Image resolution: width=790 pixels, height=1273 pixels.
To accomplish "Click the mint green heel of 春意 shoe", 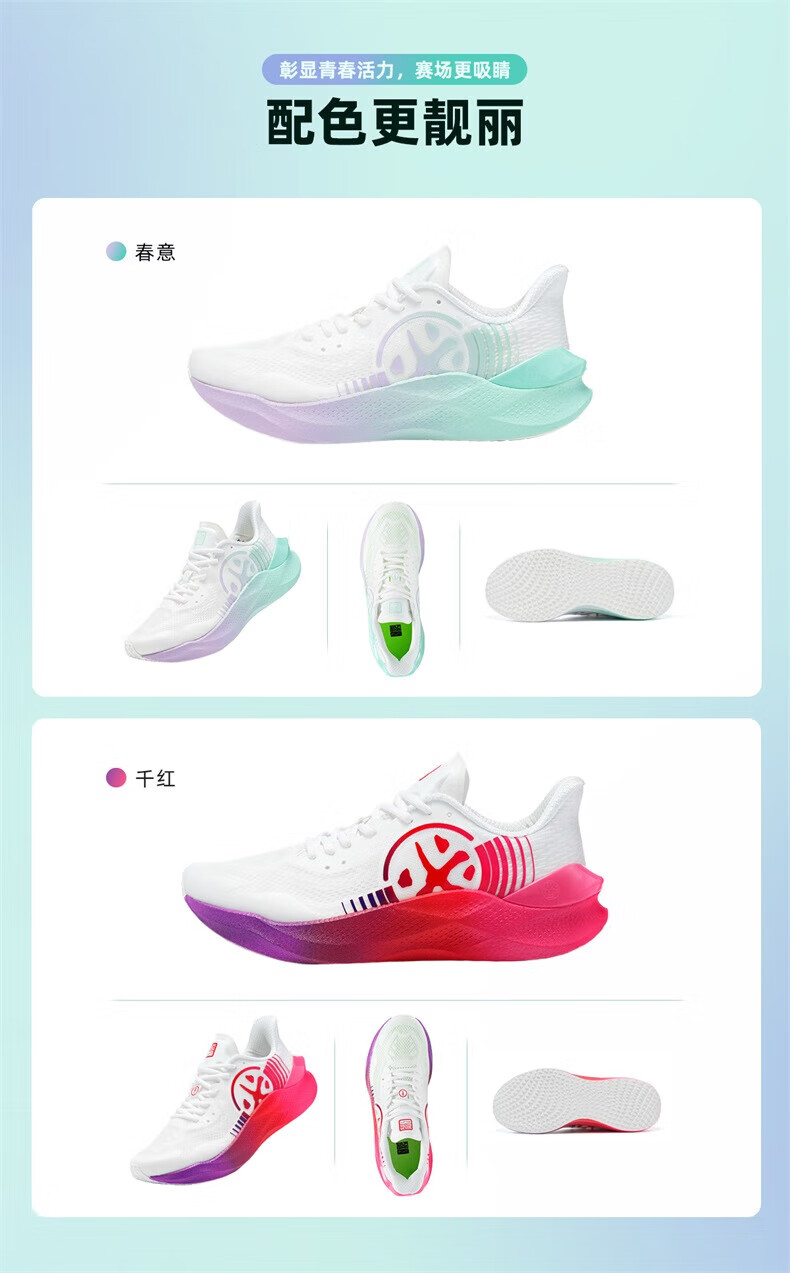I will 543,377.
